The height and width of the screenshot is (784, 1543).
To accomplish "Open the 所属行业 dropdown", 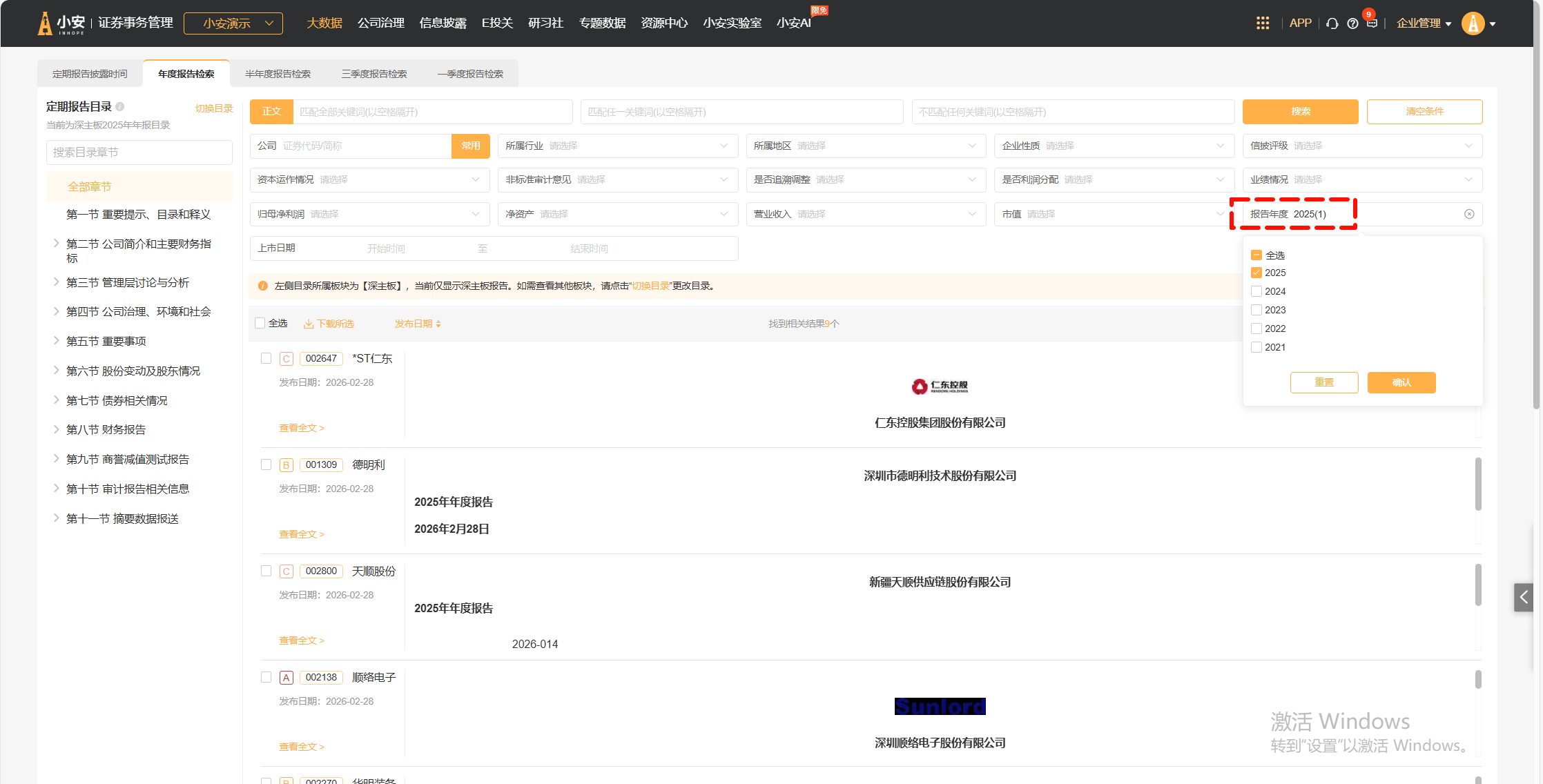I will (x=617, y=146).
